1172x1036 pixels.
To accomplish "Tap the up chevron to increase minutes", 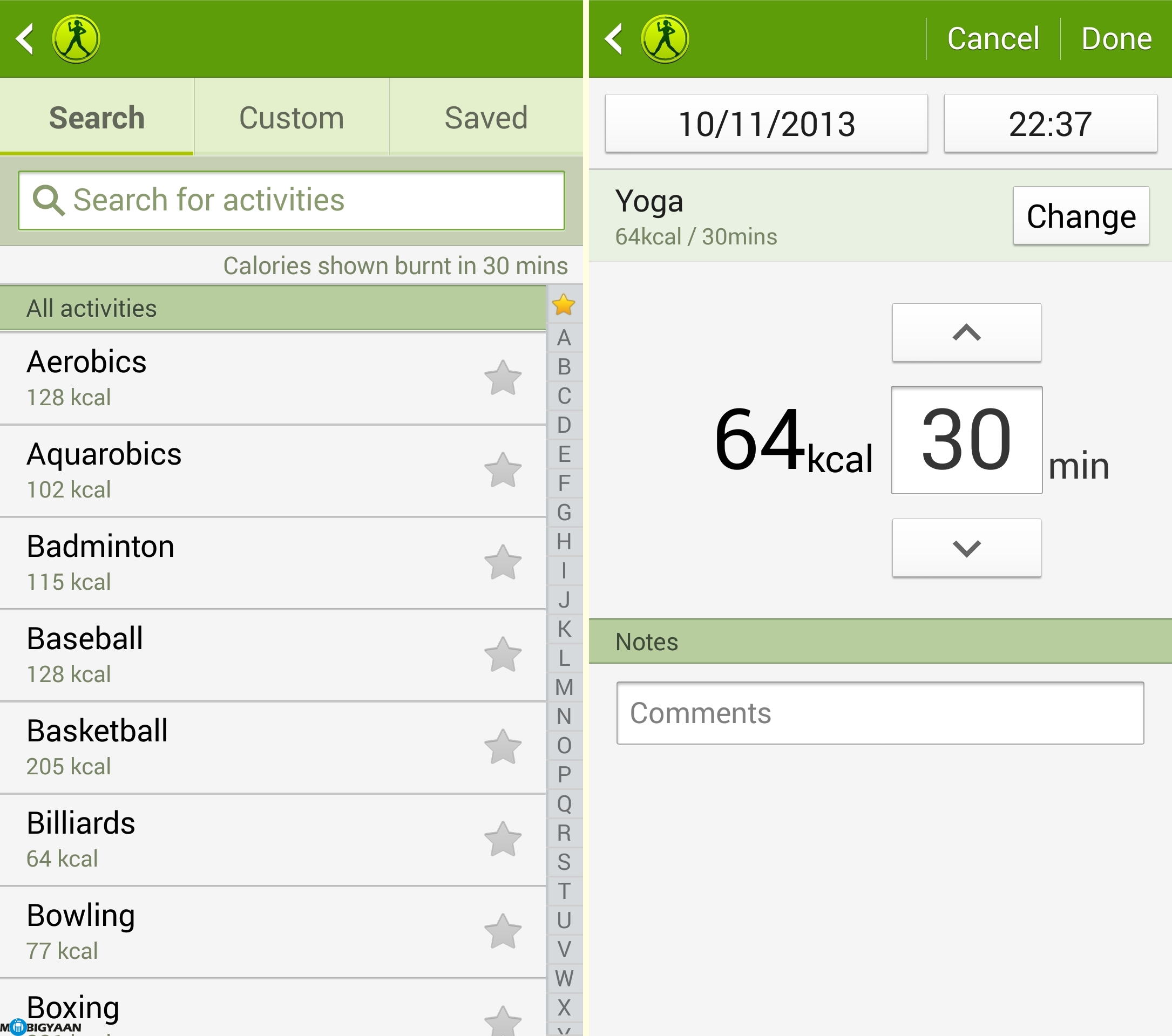I will [x=965, y=335].
